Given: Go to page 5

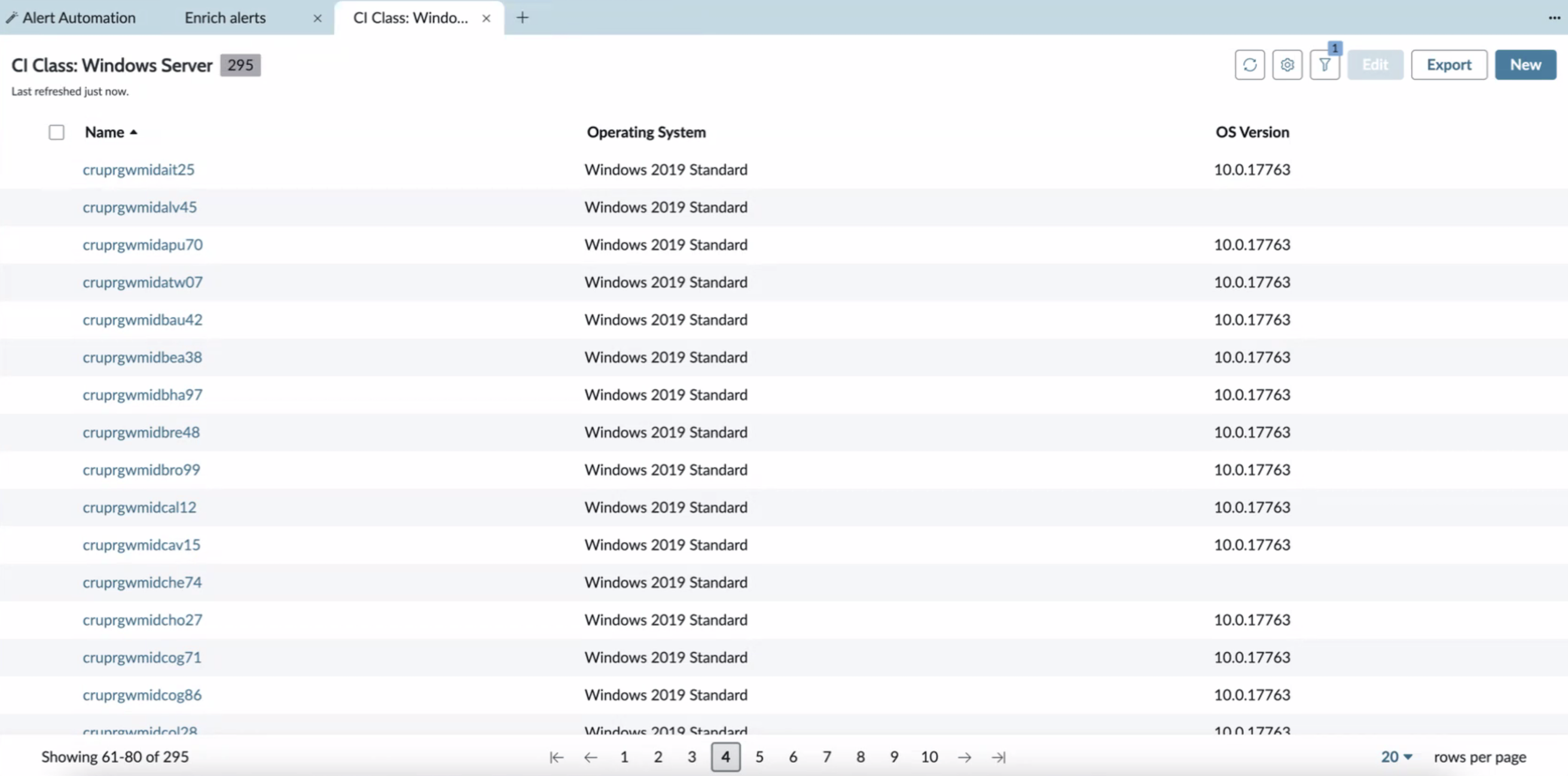Looking at the screenshot, I should tap(759, 757).
